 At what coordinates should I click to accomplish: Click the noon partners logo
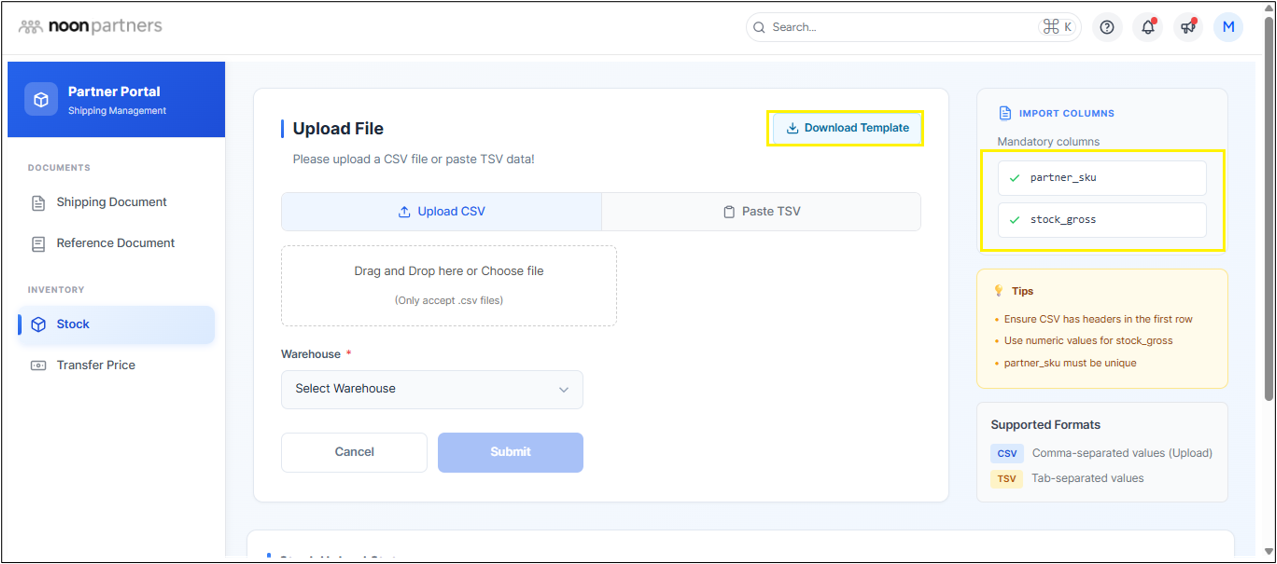click(x=91, y=27)
